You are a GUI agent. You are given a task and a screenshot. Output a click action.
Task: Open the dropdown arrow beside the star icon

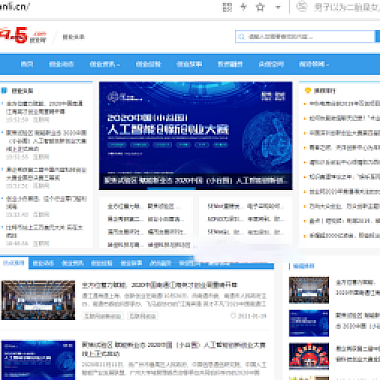[x=278, y=7]
